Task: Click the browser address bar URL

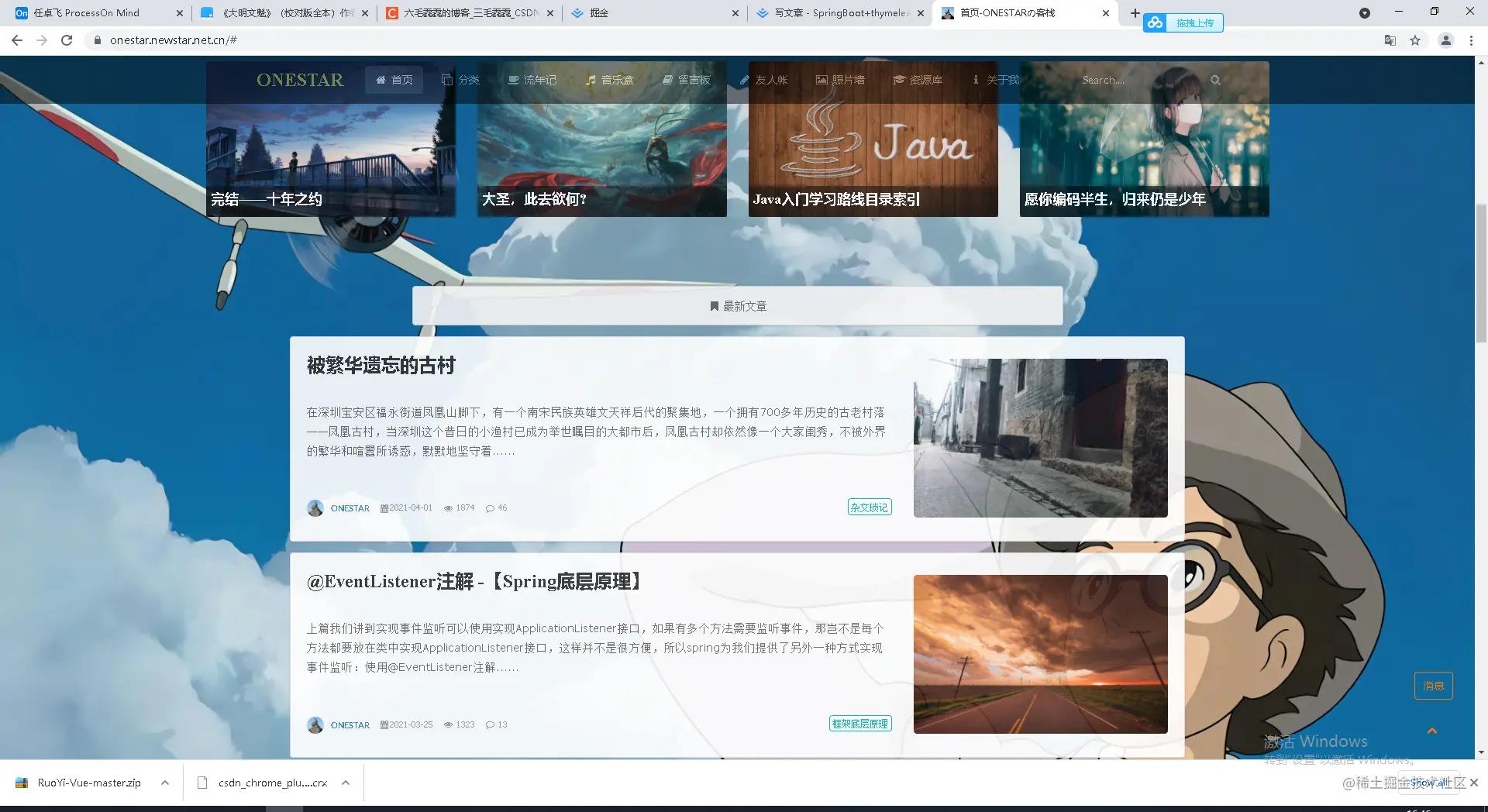Action: [x=174, y=40]
